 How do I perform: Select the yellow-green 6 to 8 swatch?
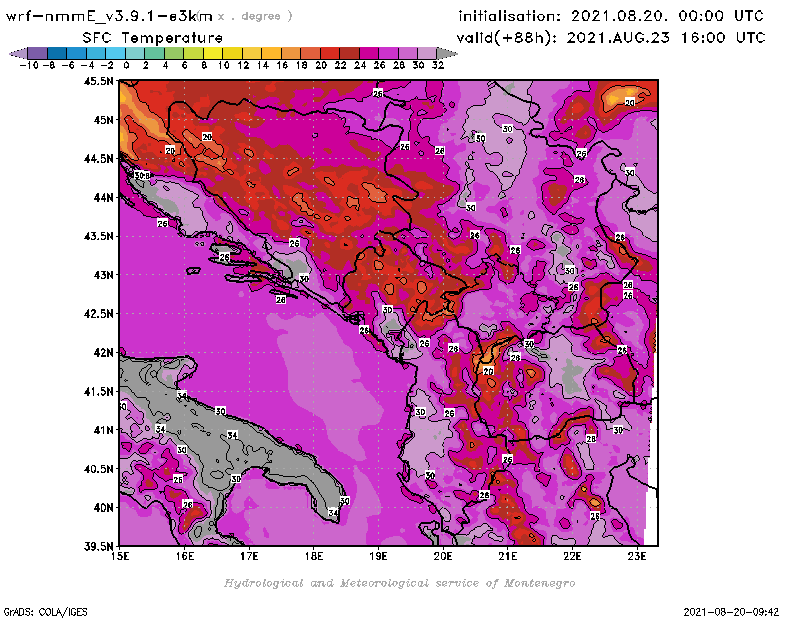193,53
